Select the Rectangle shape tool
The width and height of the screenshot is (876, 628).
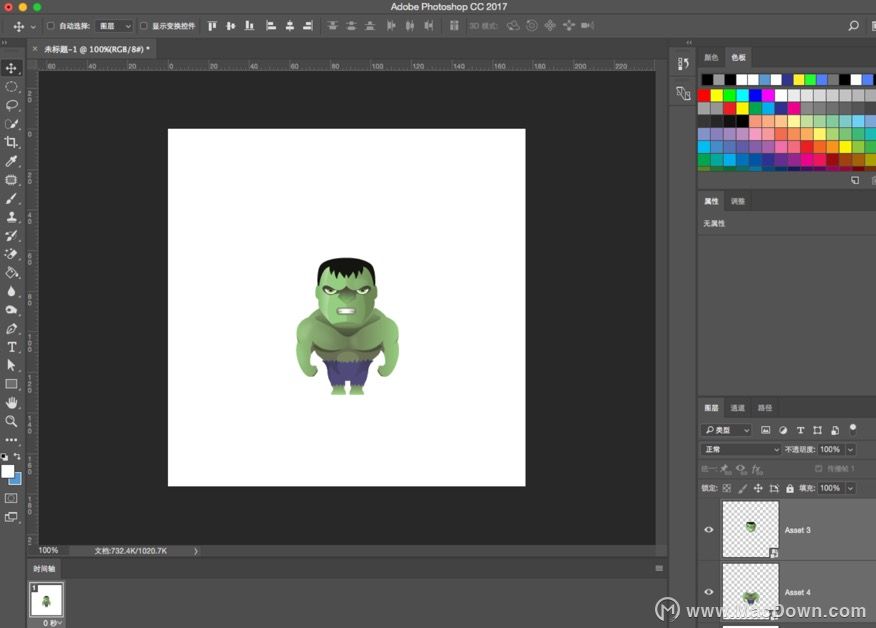coord(11,384)
